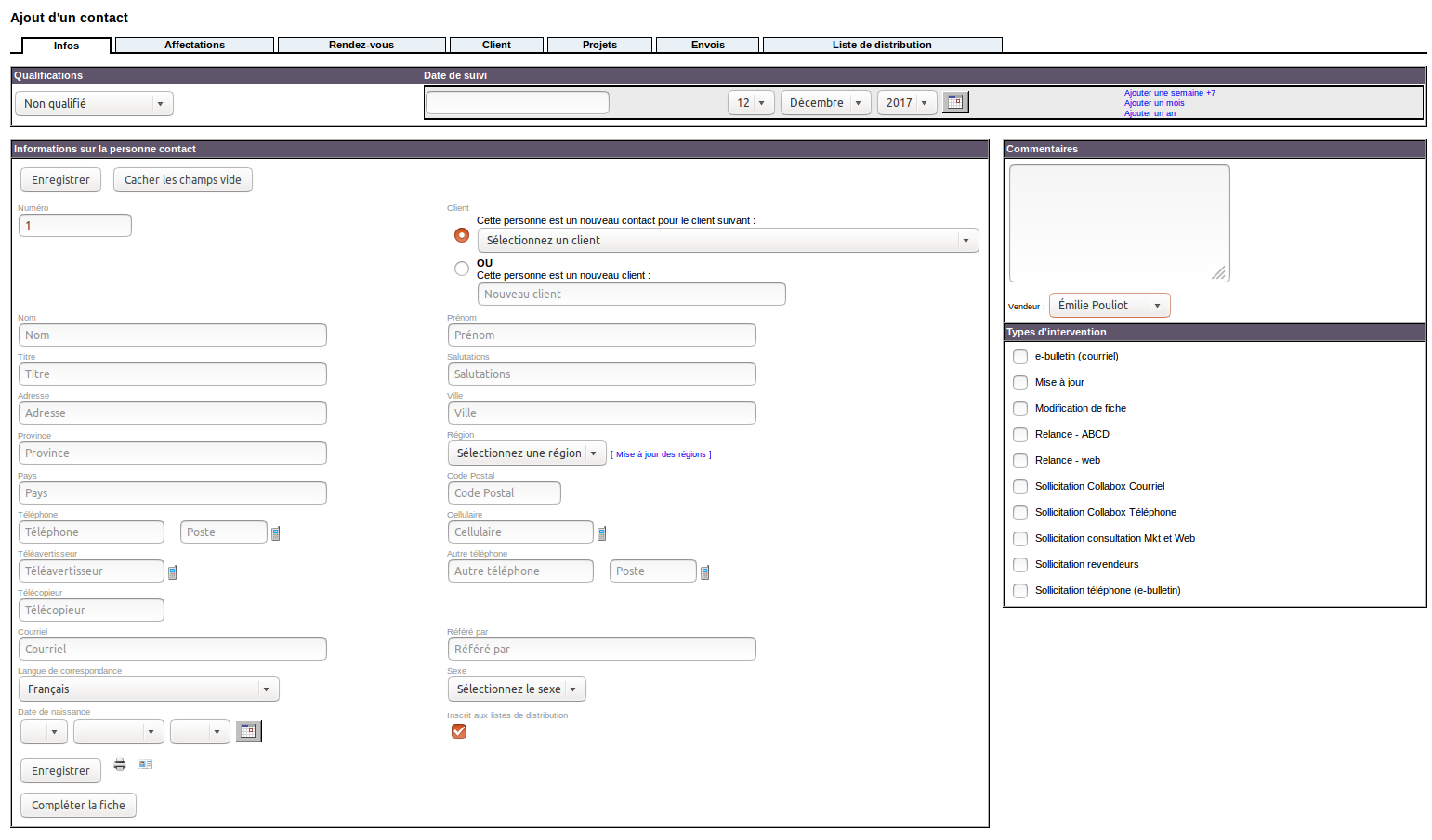Check the e-bulletin (courriel) checkbox
1432x840 pixels.
1020,357
